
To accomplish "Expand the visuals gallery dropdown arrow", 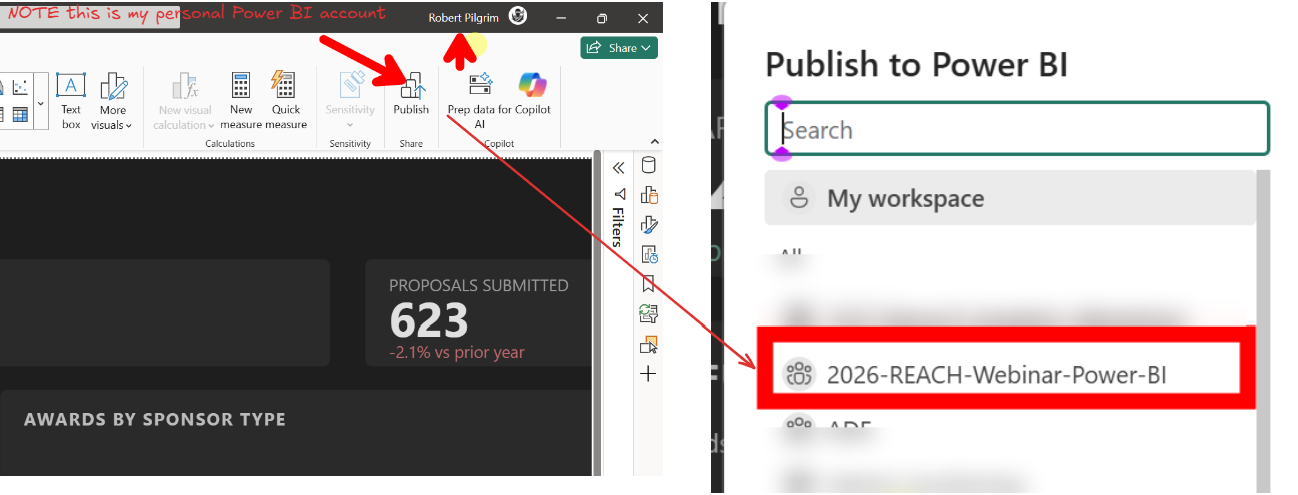I will (41, 103).
